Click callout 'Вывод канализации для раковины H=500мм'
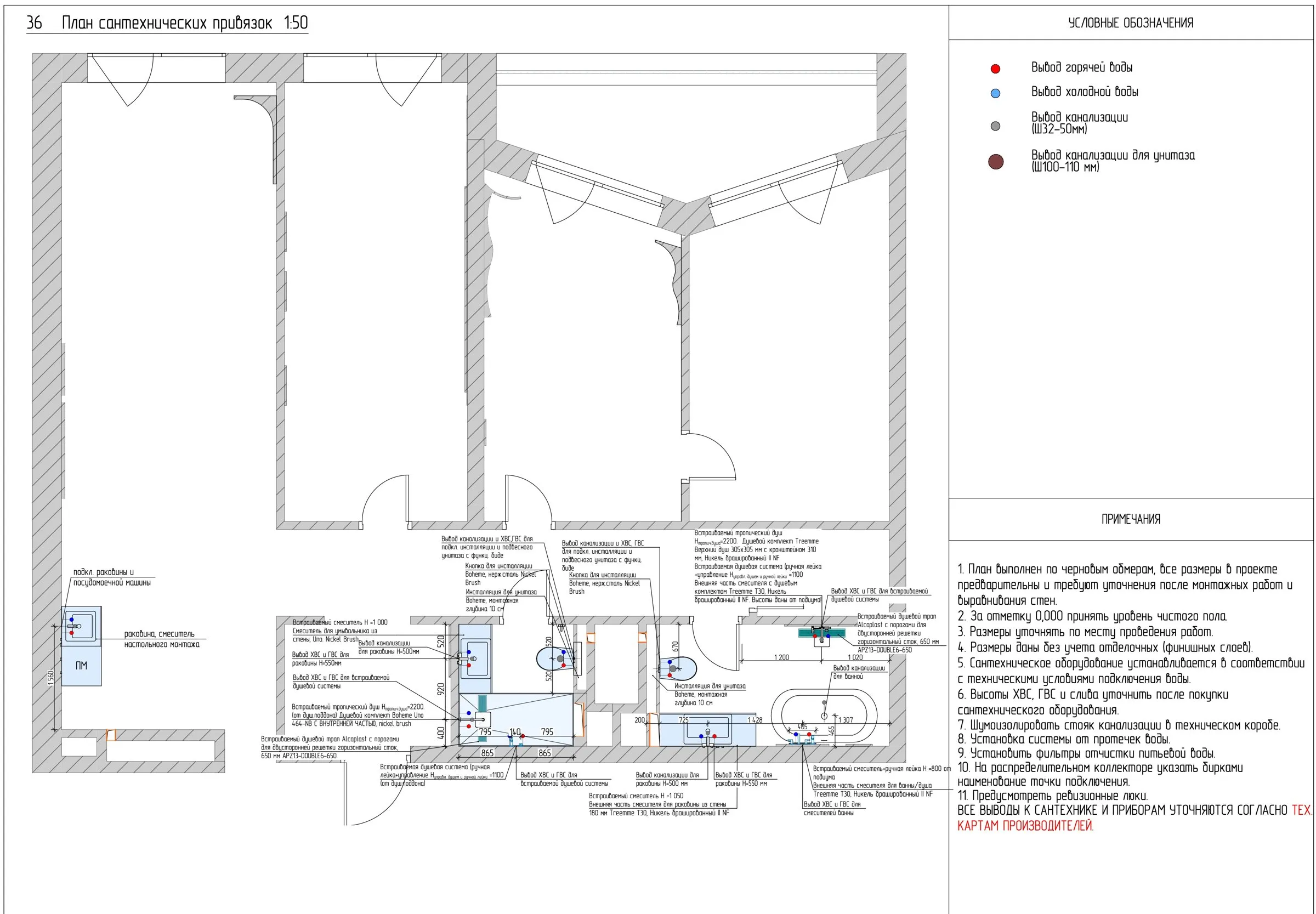1316x914 pixels. (x=388, y=647)
